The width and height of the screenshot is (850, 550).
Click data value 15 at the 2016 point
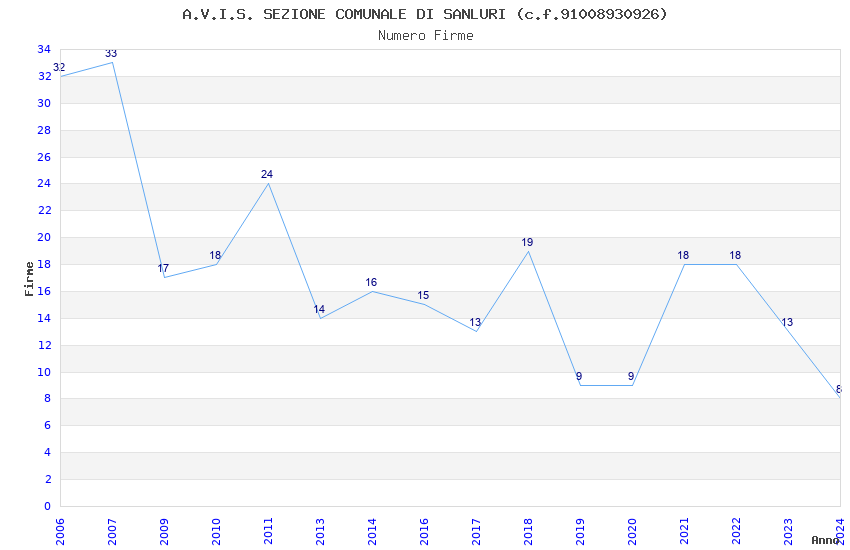pyautogui.click(x=423, y=295)
